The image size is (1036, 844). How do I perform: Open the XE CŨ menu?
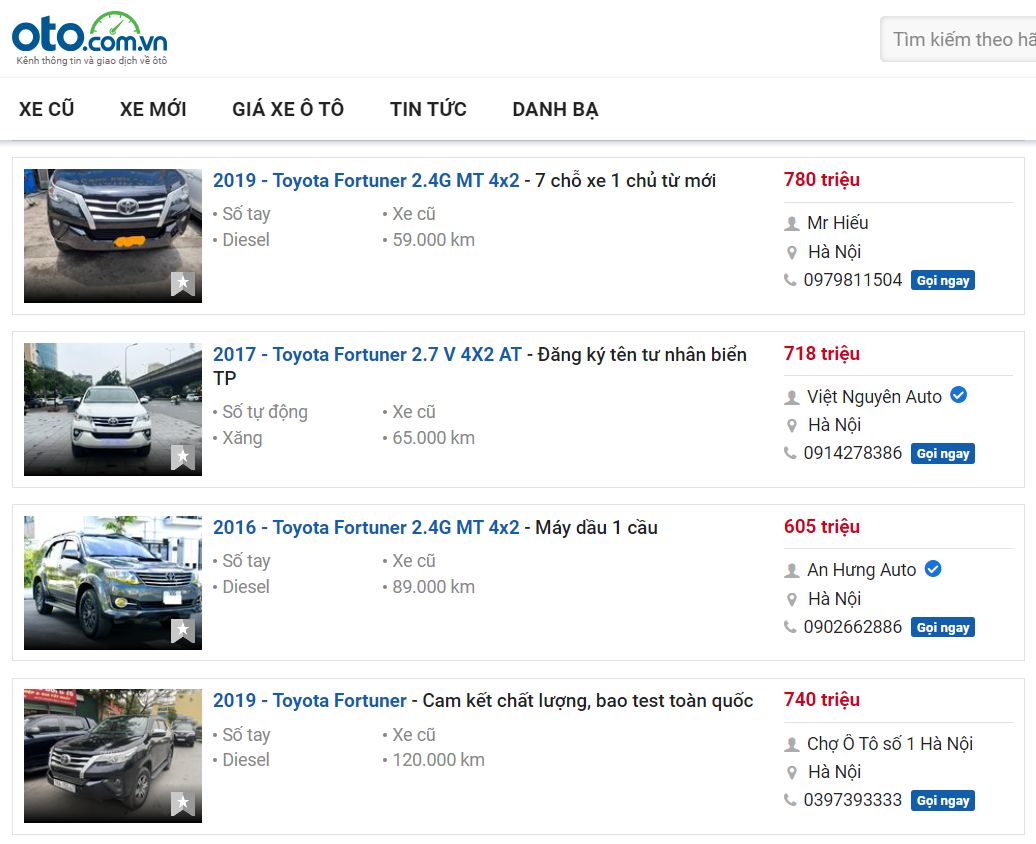46,109
